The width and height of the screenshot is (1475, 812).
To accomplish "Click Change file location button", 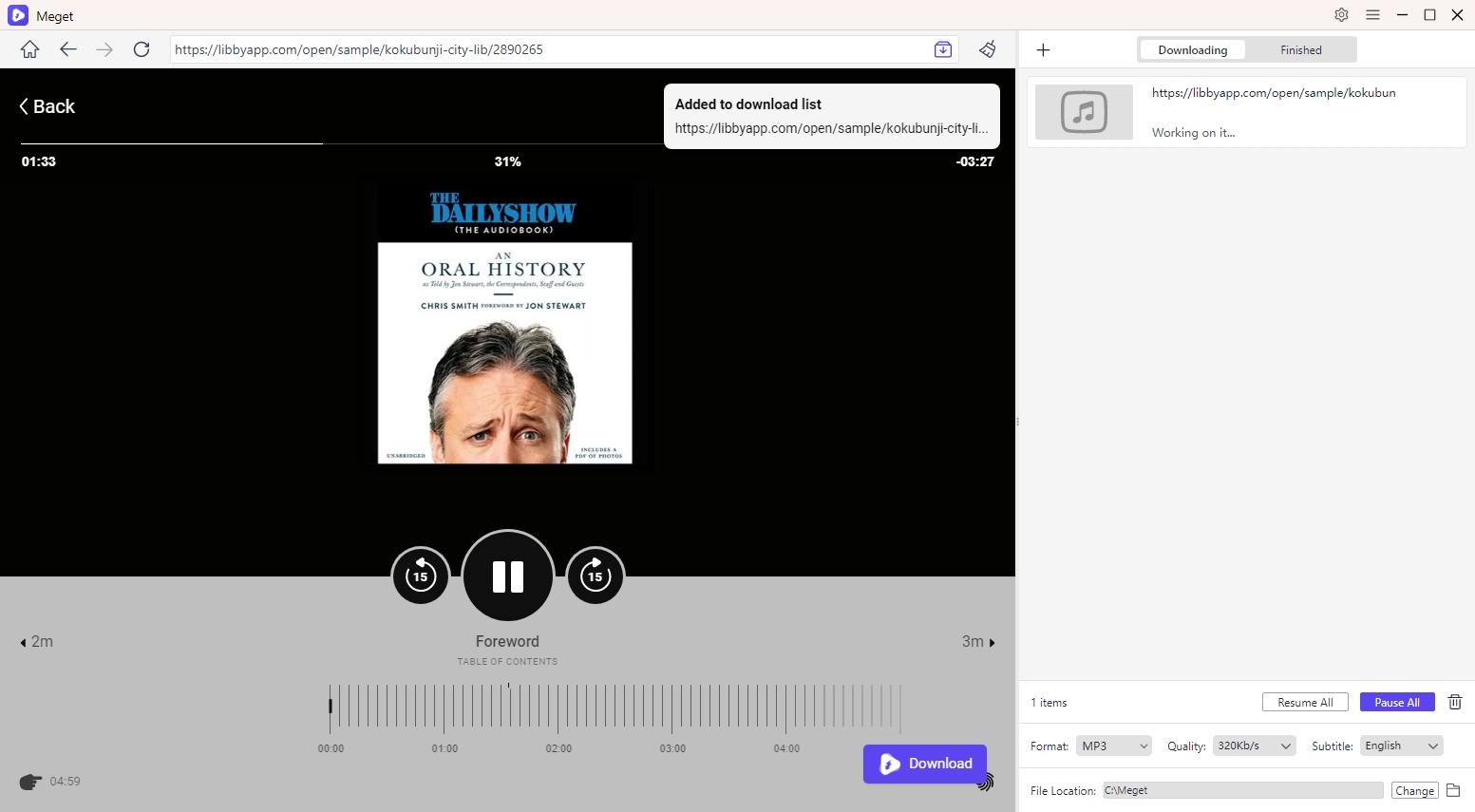I will [x=1414, y=790].
